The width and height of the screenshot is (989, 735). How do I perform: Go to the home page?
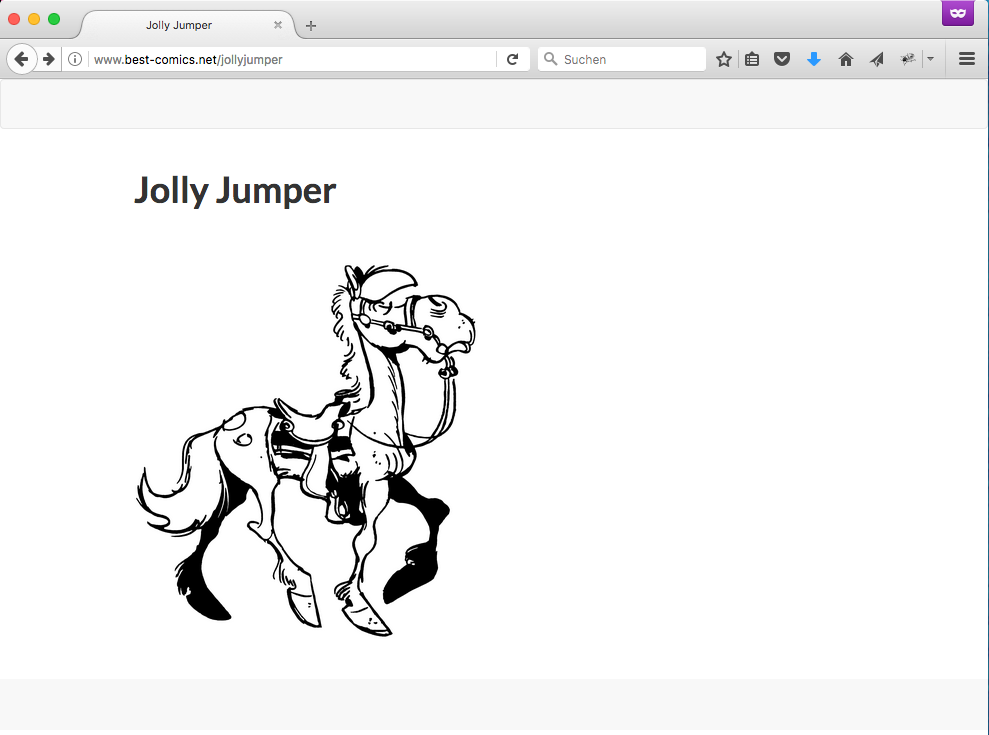[846, 59]
